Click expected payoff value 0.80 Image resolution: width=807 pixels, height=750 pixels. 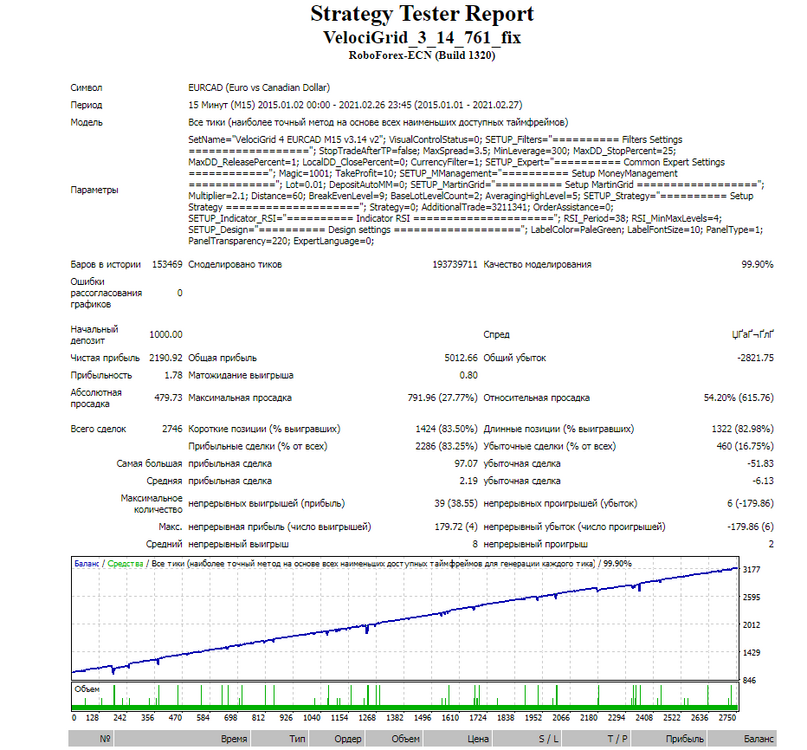pyautogui.click(x=468, y=375)
